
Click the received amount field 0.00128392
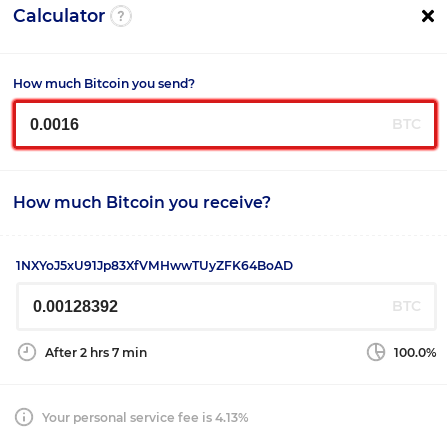pyautogui.click(x=226, y=306)
